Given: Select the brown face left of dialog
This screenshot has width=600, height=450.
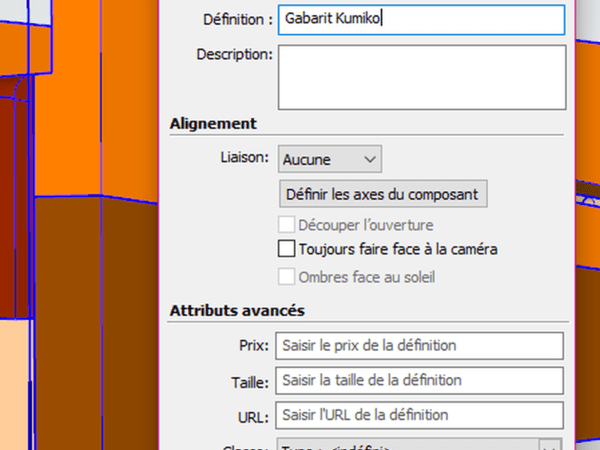Looking at the screenshot, I should tap(95, 320).
